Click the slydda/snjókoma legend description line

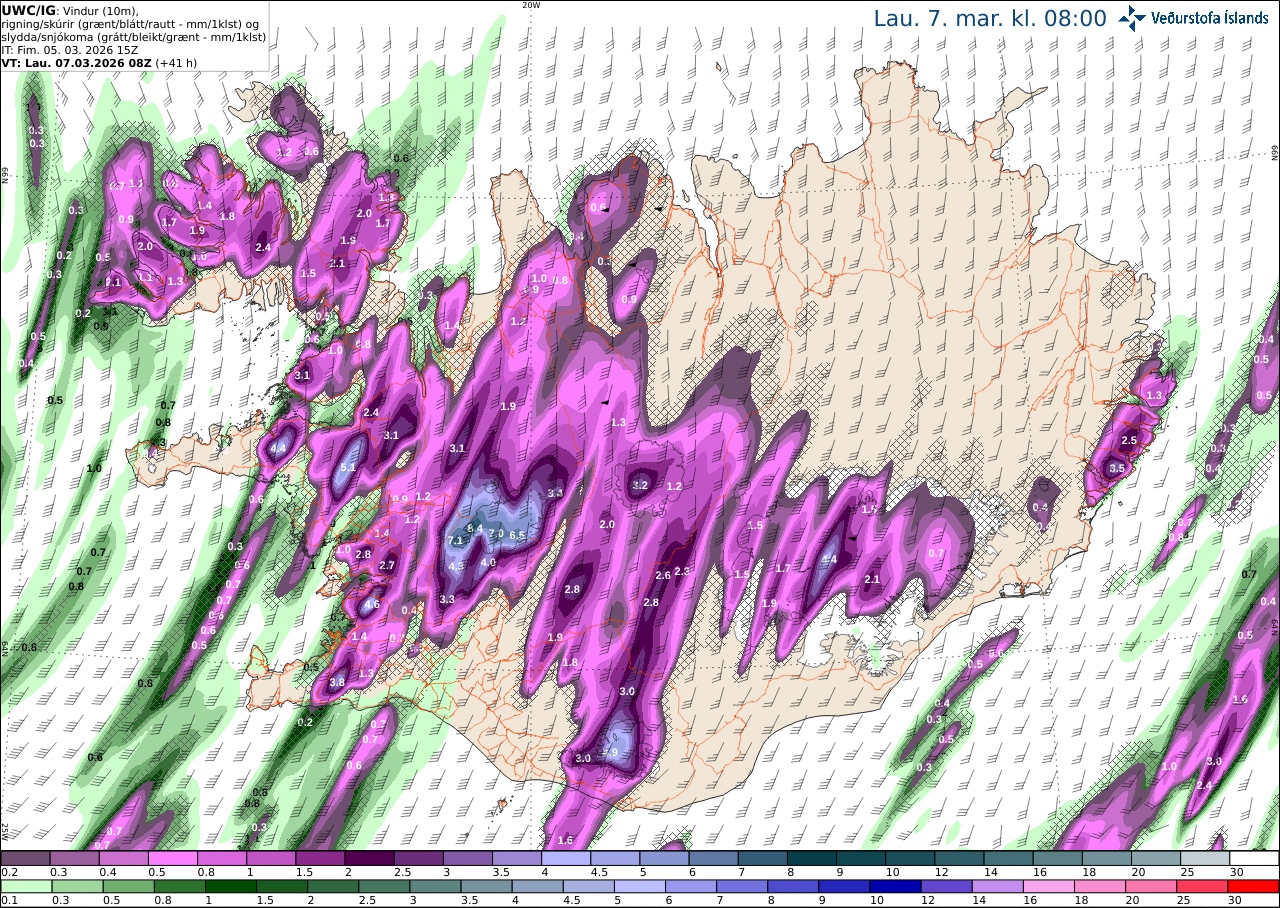pos(134,36)
